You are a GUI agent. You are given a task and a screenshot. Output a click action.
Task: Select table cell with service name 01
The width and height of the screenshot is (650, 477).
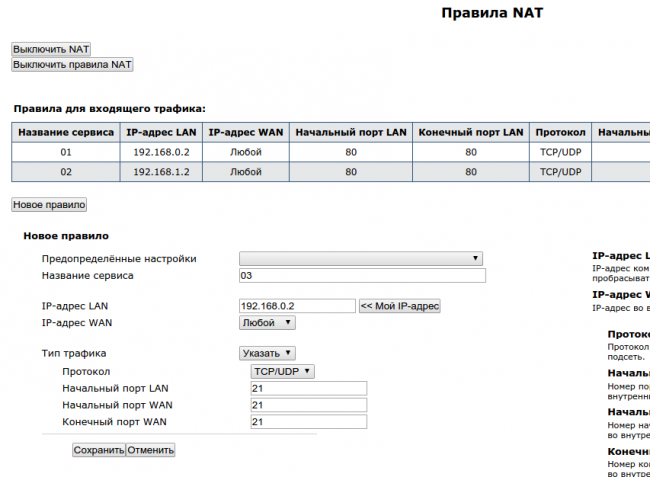(x=66, y=153)
